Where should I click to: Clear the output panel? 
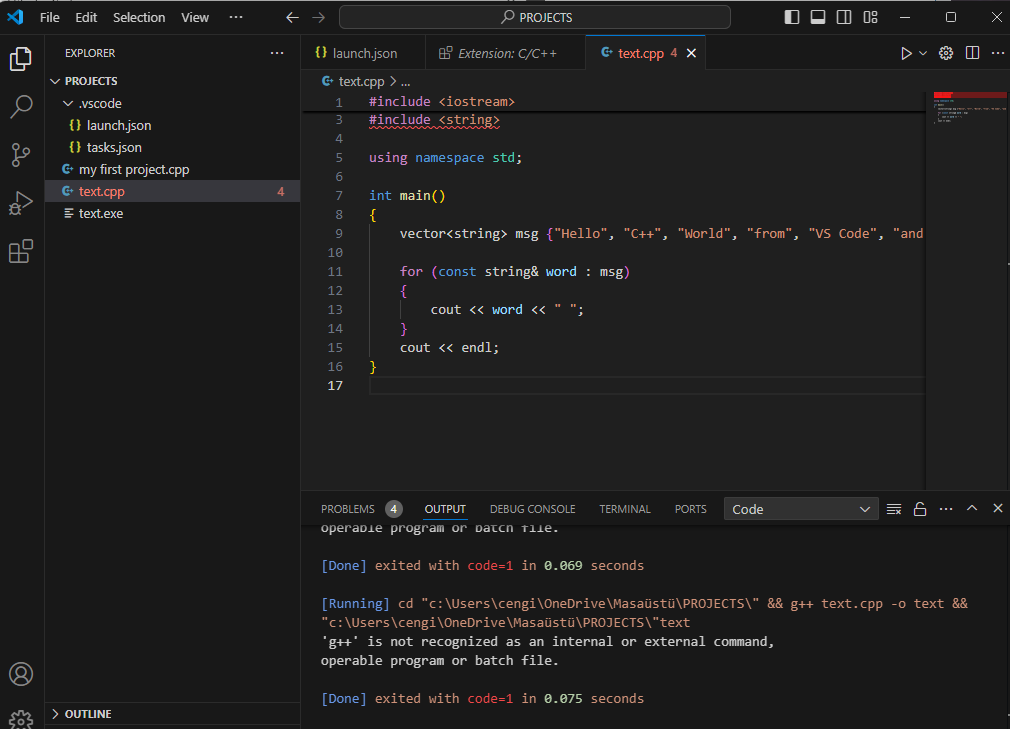pyautogui.click(x=894, y=509)
